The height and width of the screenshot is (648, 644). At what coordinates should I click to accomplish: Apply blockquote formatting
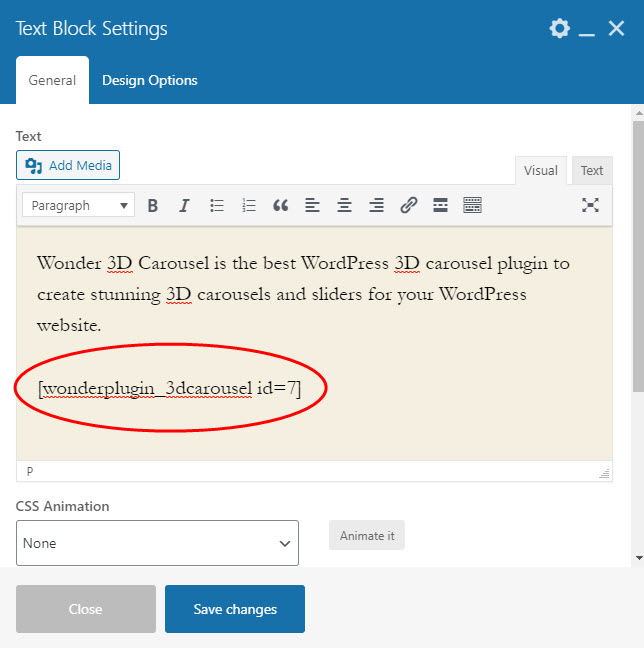[x=281, y=205]
